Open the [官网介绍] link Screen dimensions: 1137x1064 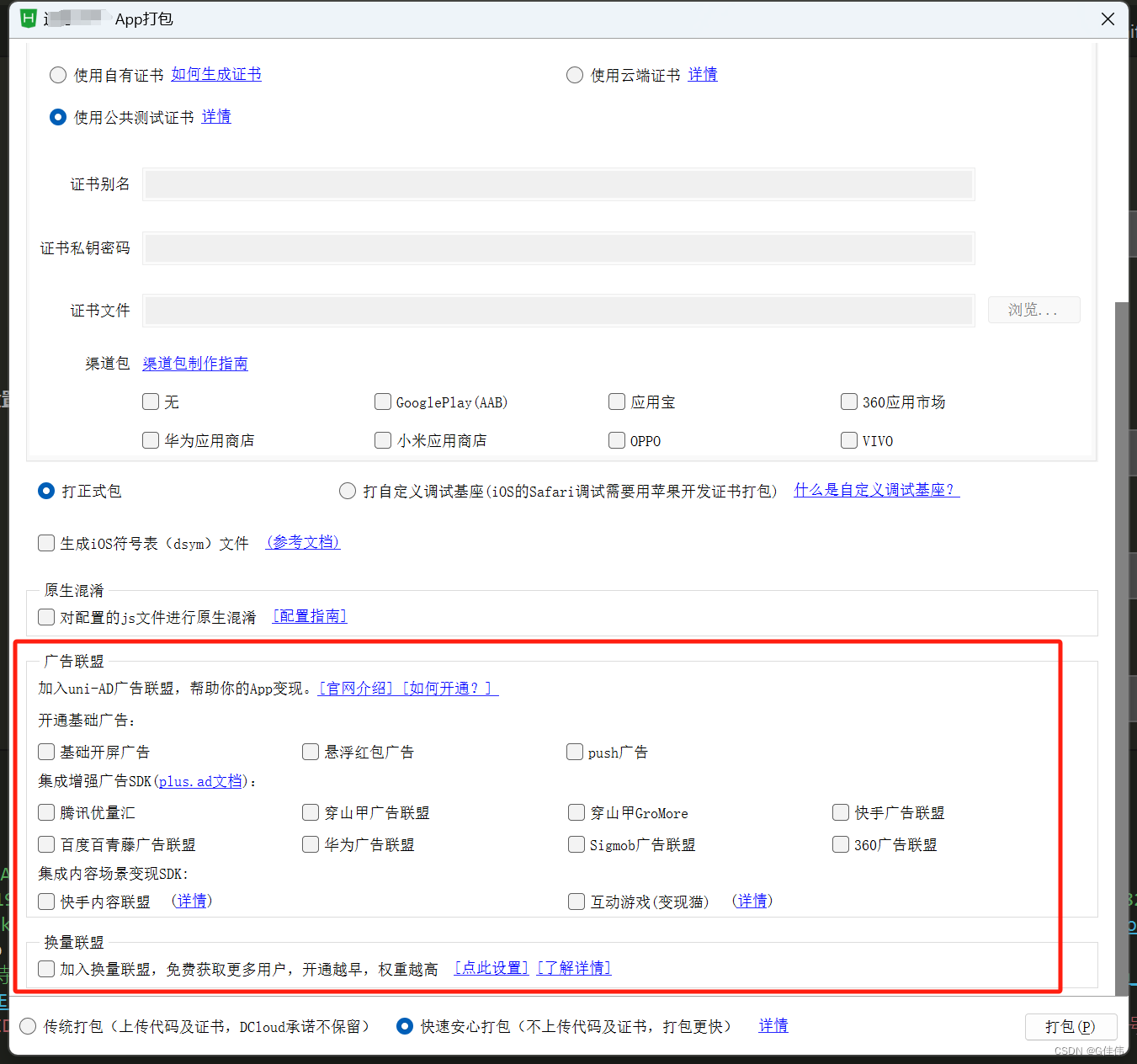click(x=356, y=689)
